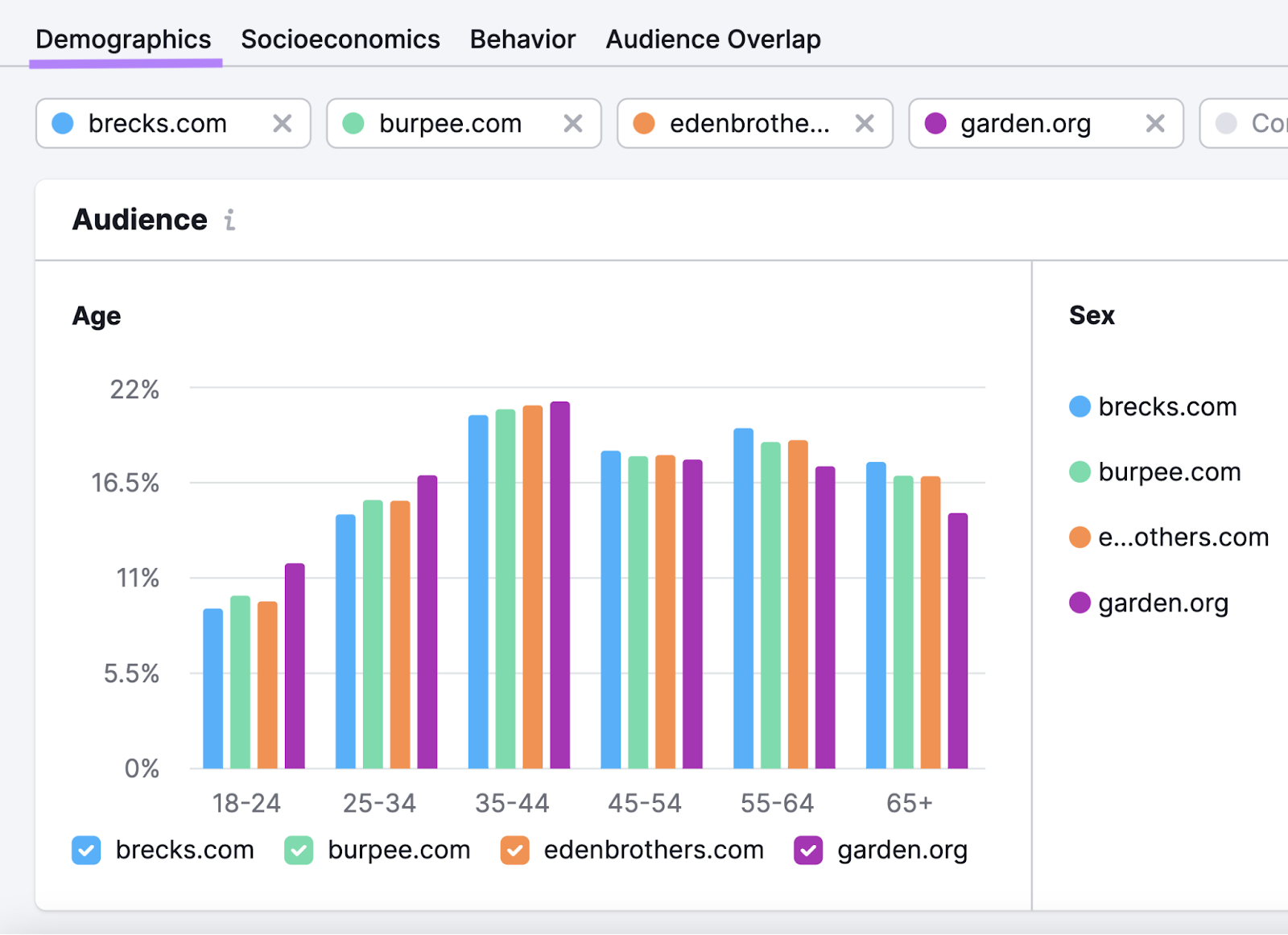The width and height of the screenshot is (1288, 935).
Task: Select the Demographics tab
Action: tap(123, 39)
